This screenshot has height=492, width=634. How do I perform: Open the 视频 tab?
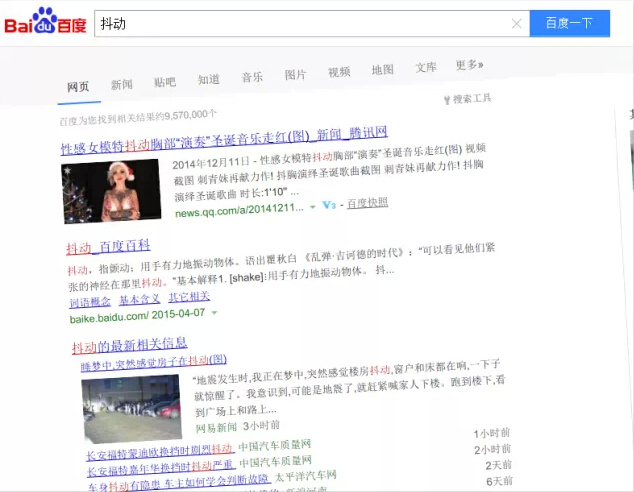pyautogui.click(x=339, y=72)
